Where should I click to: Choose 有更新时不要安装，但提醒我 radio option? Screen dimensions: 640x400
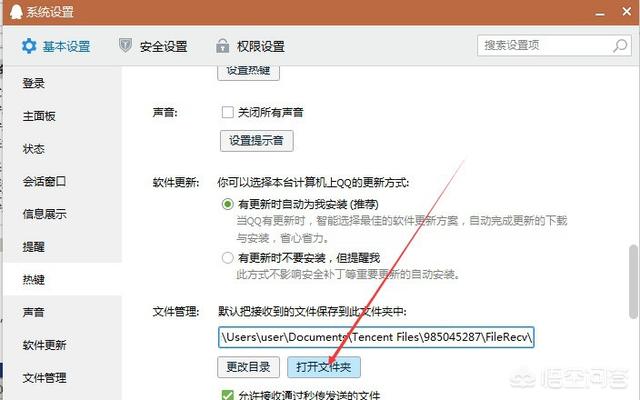[227, 258]
